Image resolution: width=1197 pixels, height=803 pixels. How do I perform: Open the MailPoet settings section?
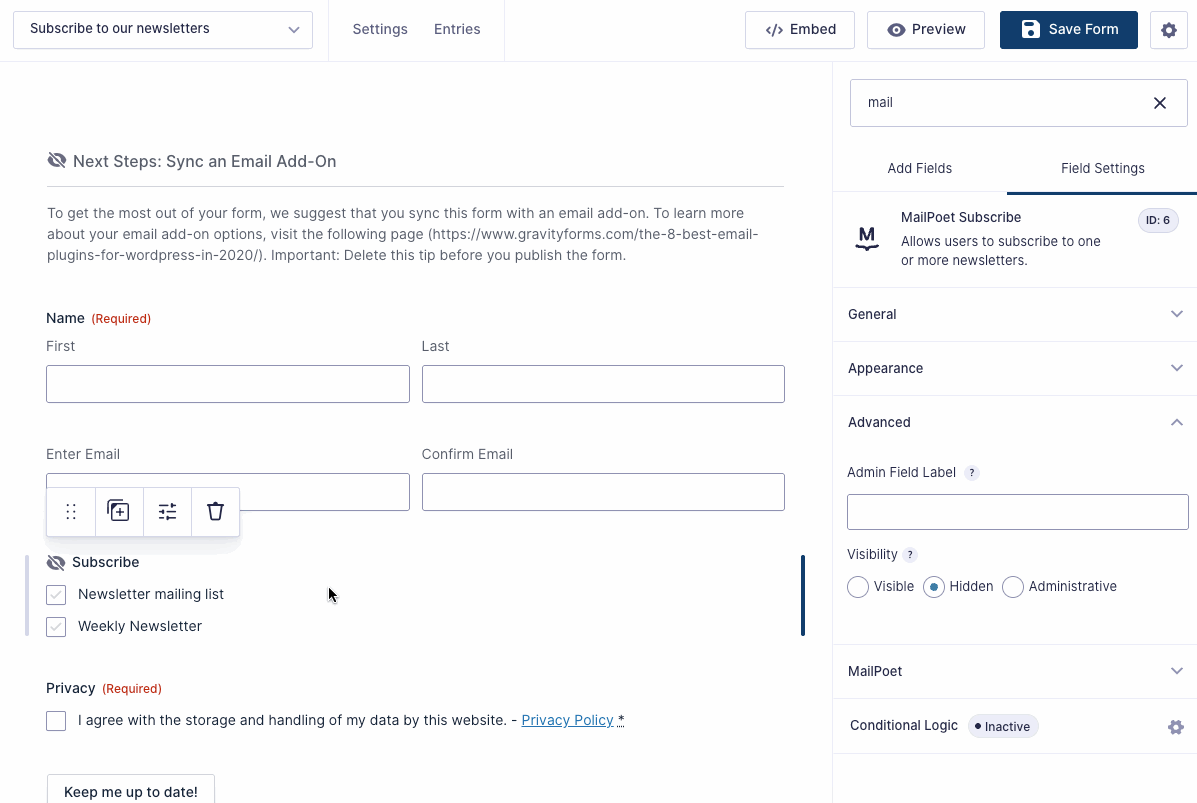1014,671
